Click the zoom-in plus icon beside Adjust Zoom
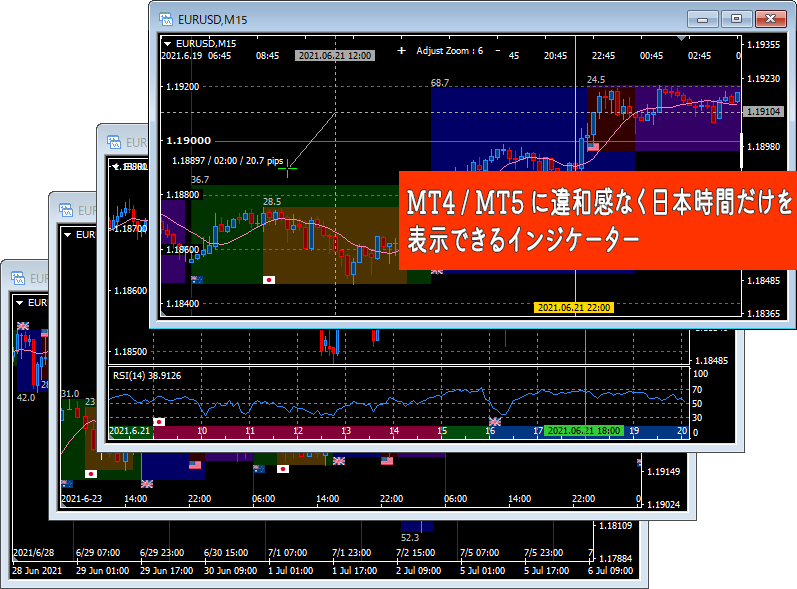Screen dimensions: 797x589 [x=401, y=50]
